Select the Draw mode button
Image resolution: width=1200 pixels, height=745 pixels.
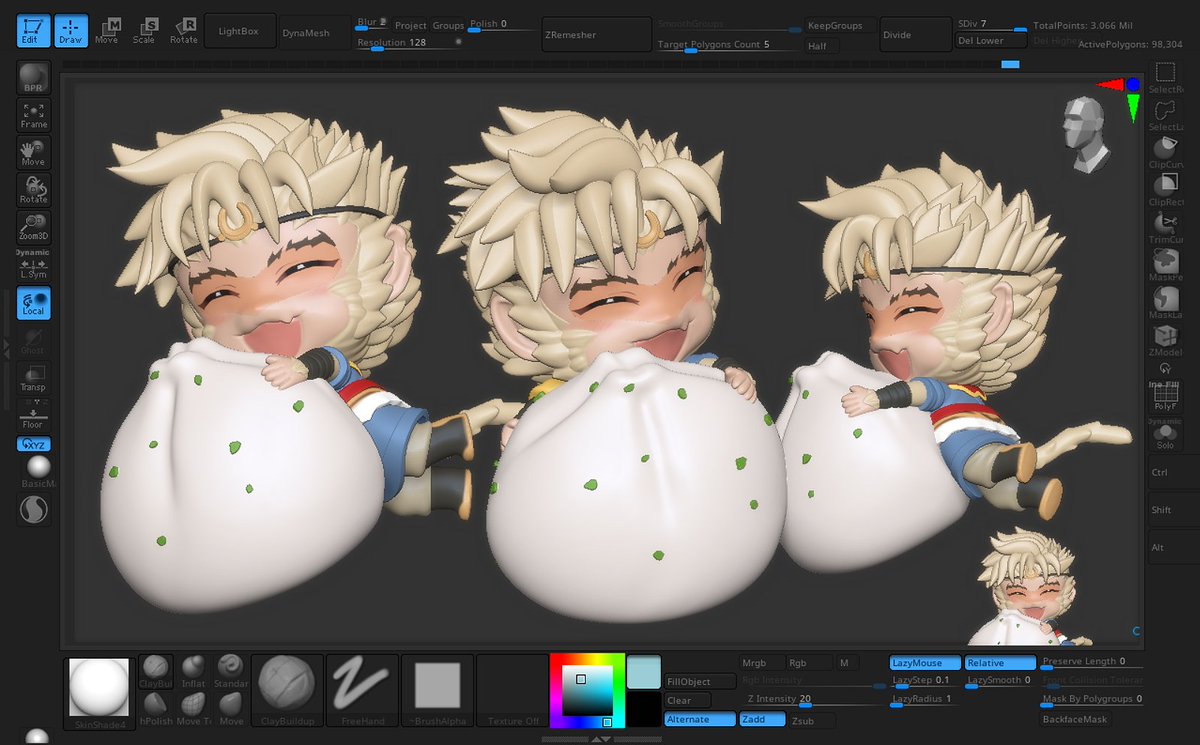pyautogui.click(x=70, y=30)
